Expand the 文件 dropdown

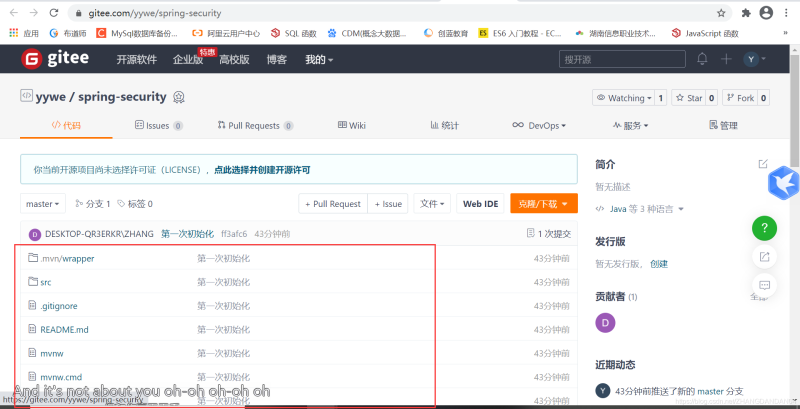point(431,204)
